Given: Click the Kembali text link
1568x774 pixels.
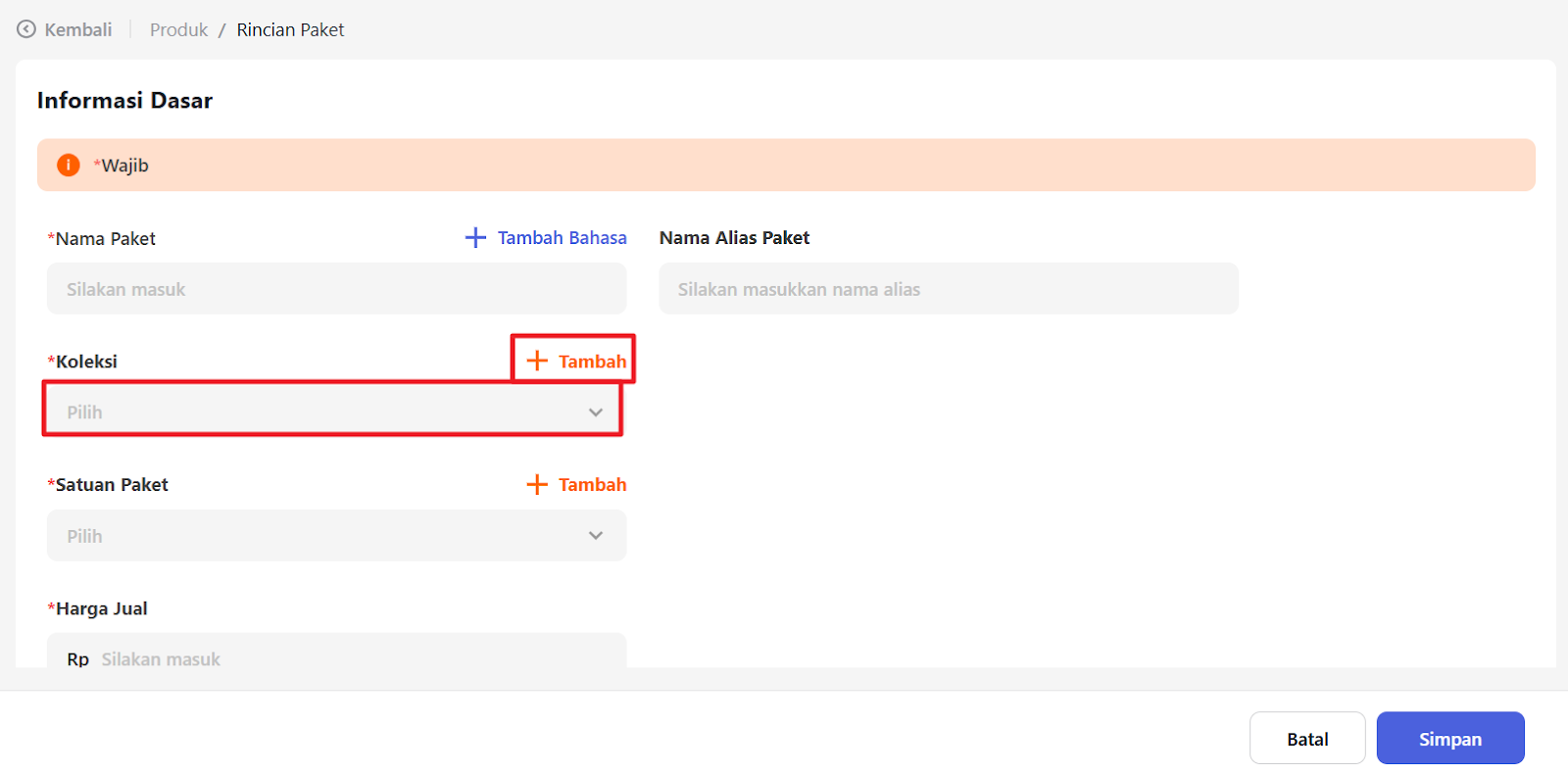Looking at the screenshot, I should 78,30.
